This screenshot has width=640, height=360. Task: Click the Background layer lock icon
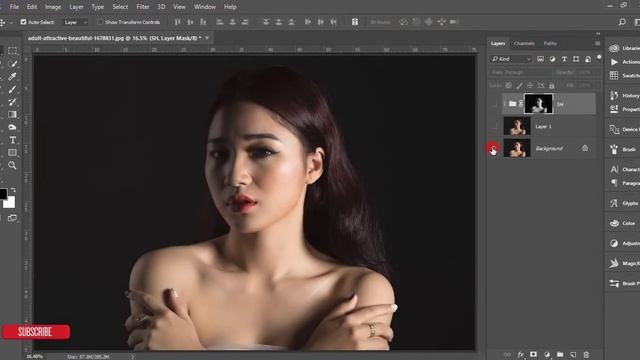pyautogui.click(x=585, y=148)
